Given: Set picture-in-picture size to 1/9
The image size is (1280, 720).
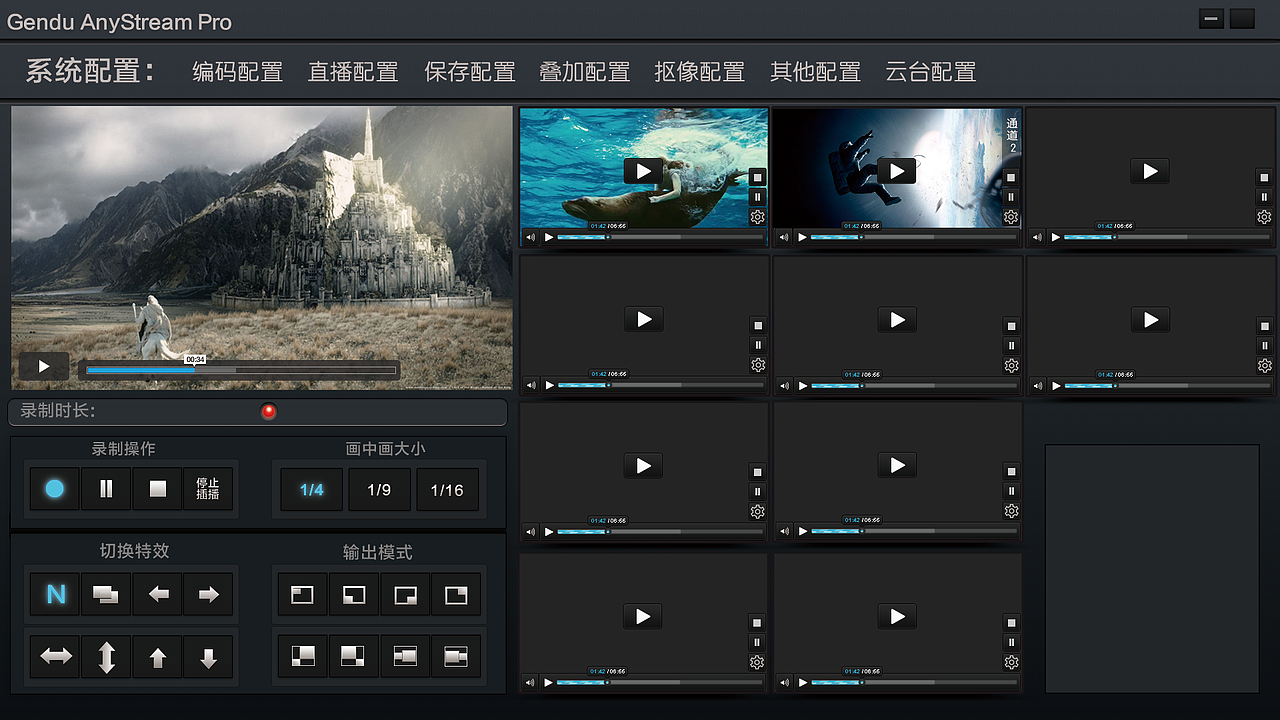Looking at the screenshot, I should tap(379, 490).
